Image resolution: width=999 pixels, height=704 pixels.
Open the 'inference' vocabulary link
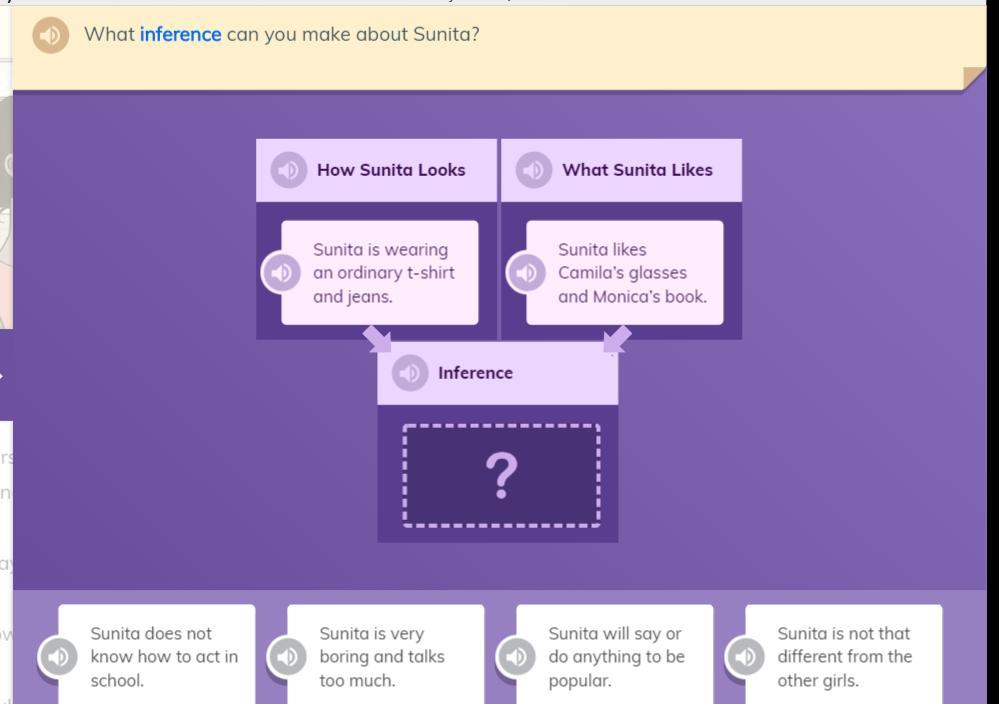click(x=180, y=34)
